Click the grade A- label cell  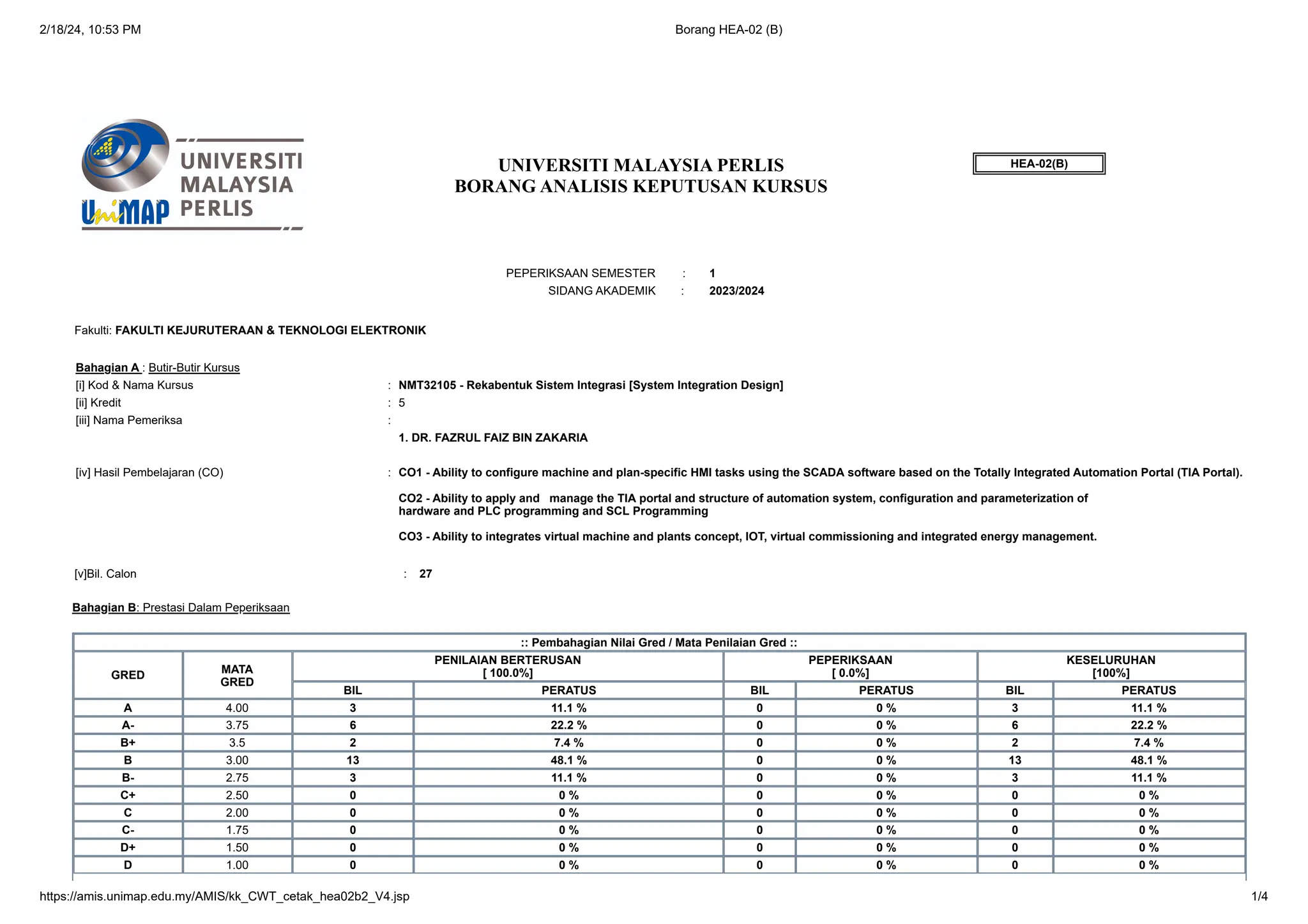(128, 725)
